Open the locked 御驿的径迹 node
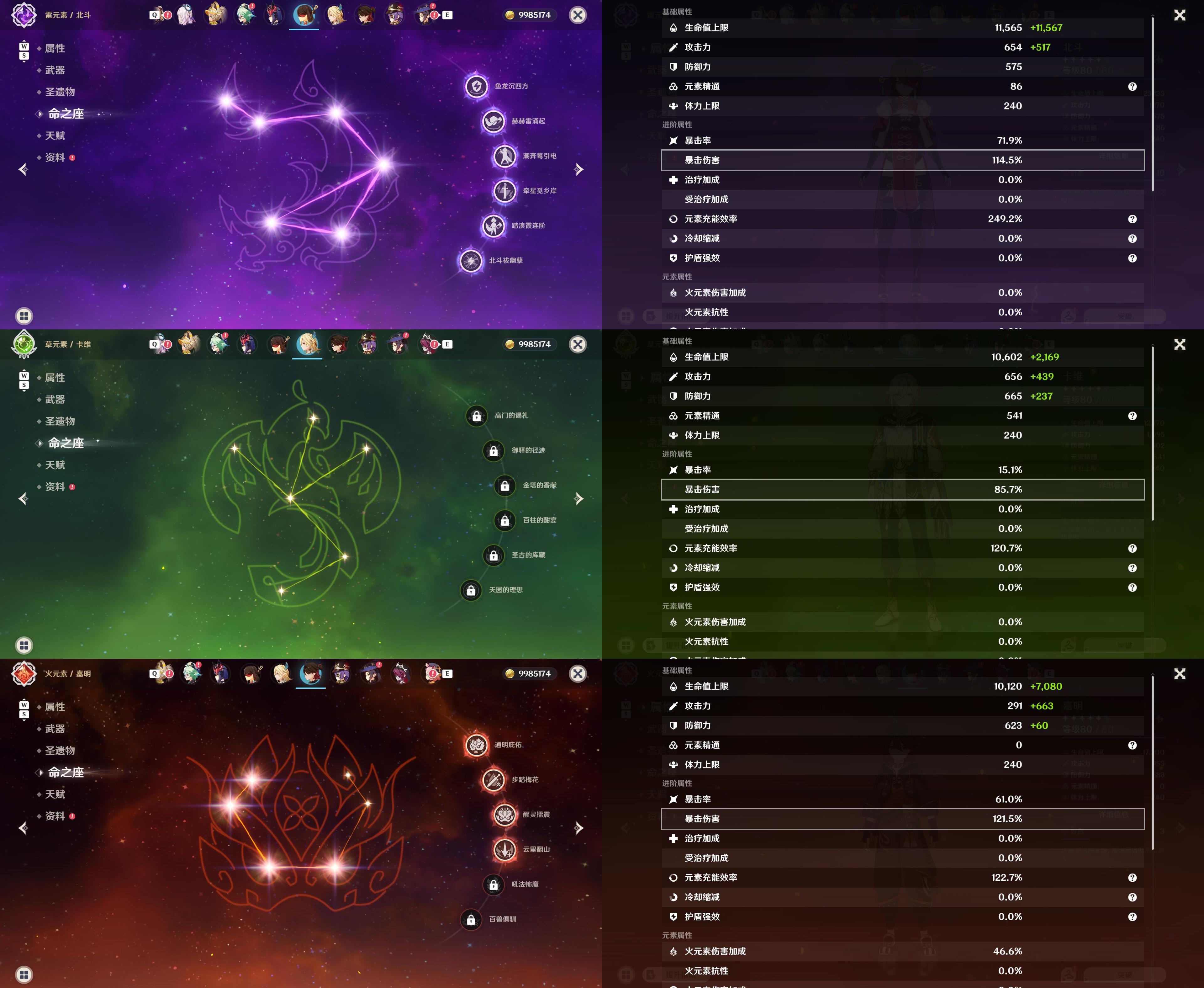 click(x=493, y=451)
